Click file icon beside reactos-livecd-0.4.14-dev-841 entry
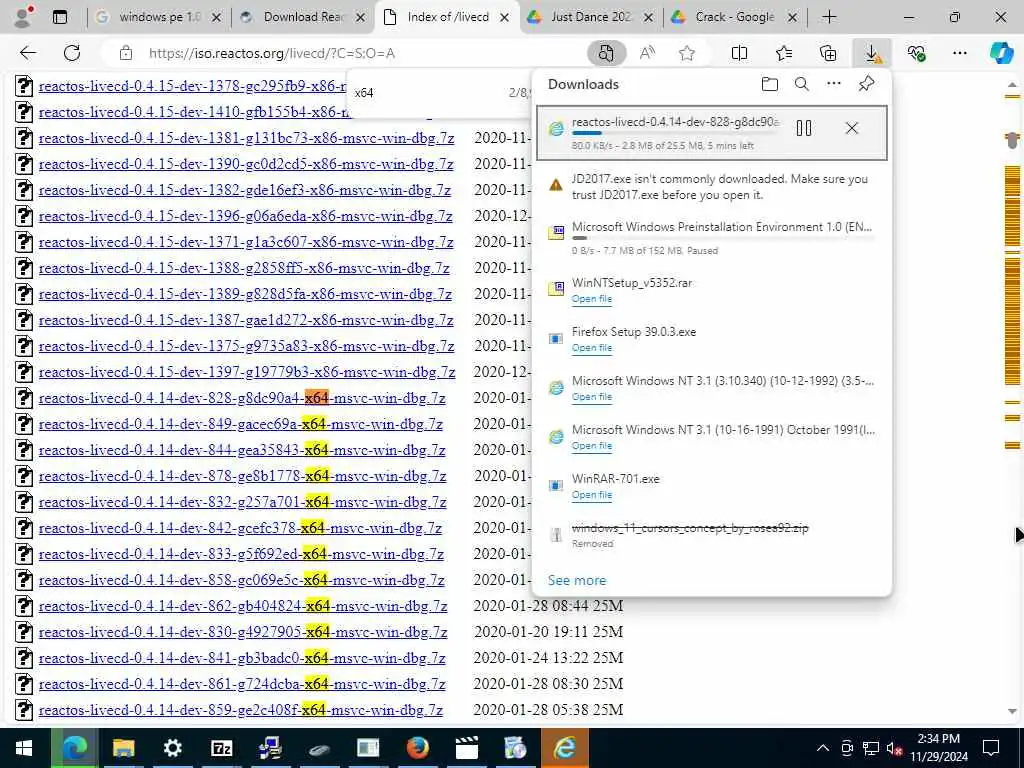1024x768 pixels. click(x=24, y=658)
